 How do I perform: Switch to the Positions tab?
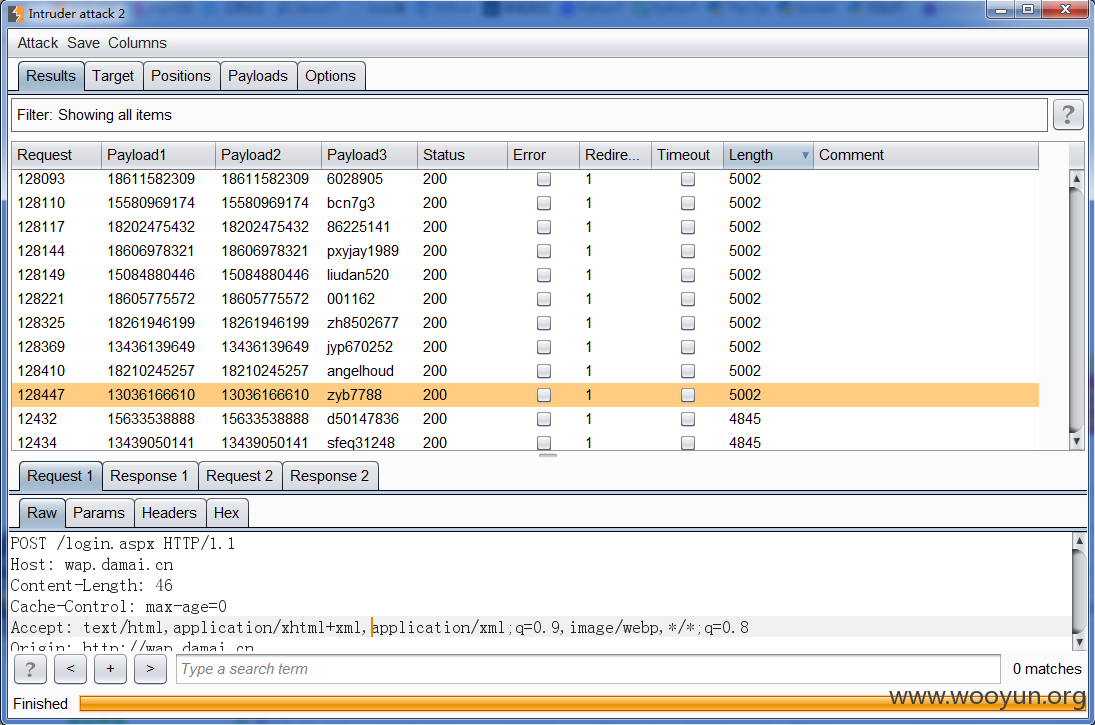point(181,76)
